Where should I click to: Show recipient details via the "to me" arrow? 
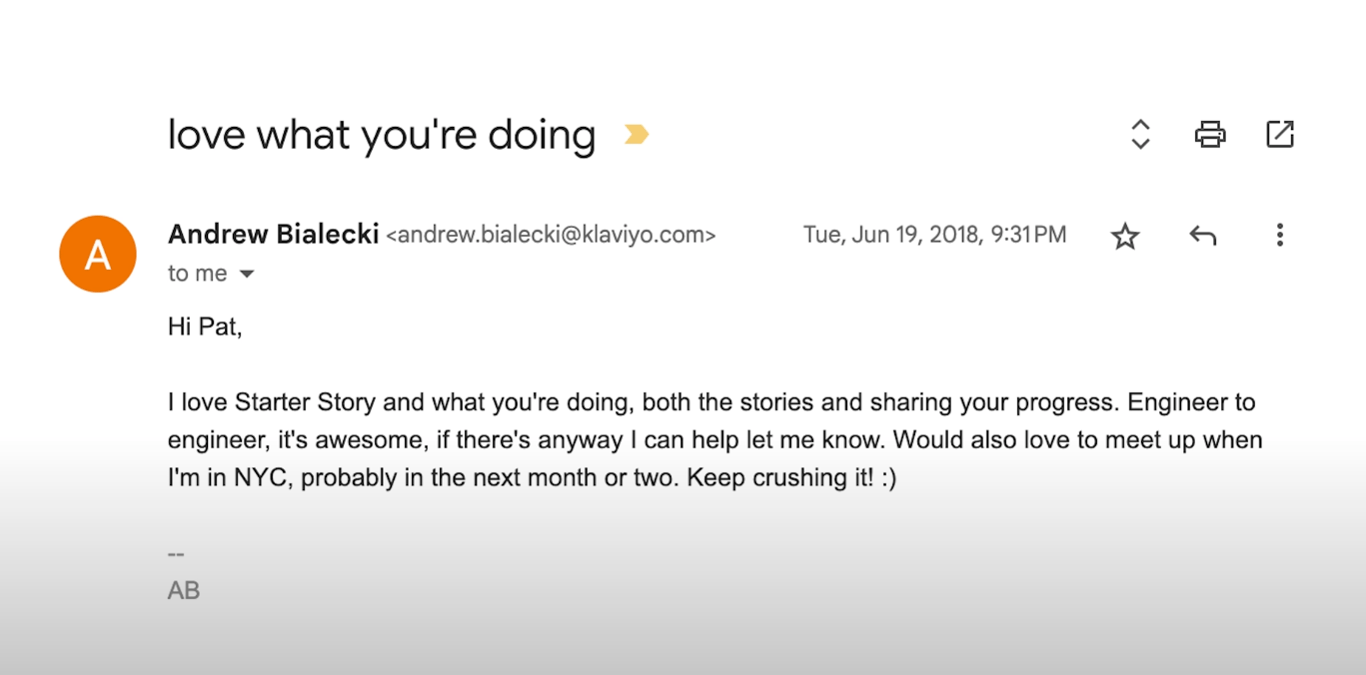[x=247, y=274]
